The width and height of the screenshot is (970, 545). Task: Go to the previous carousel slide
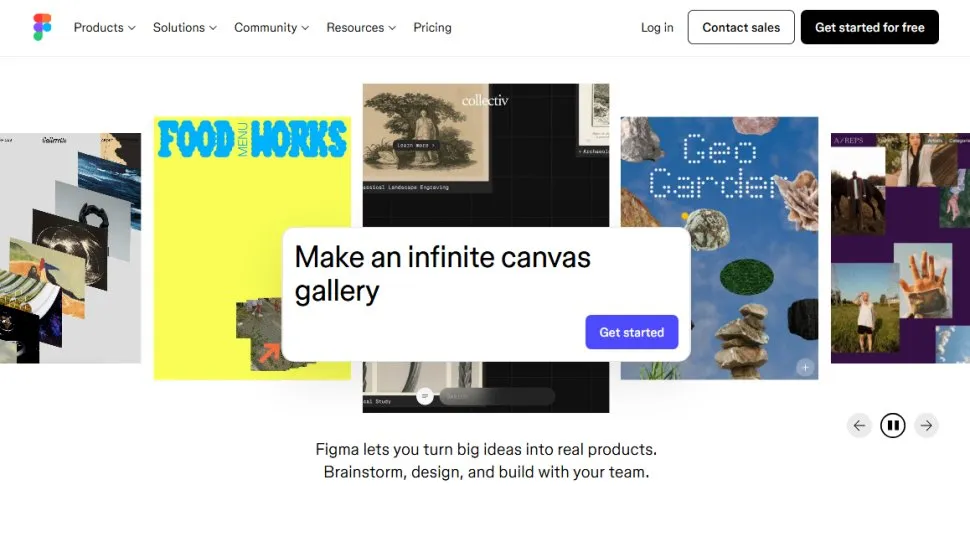[x=859, y=426]
